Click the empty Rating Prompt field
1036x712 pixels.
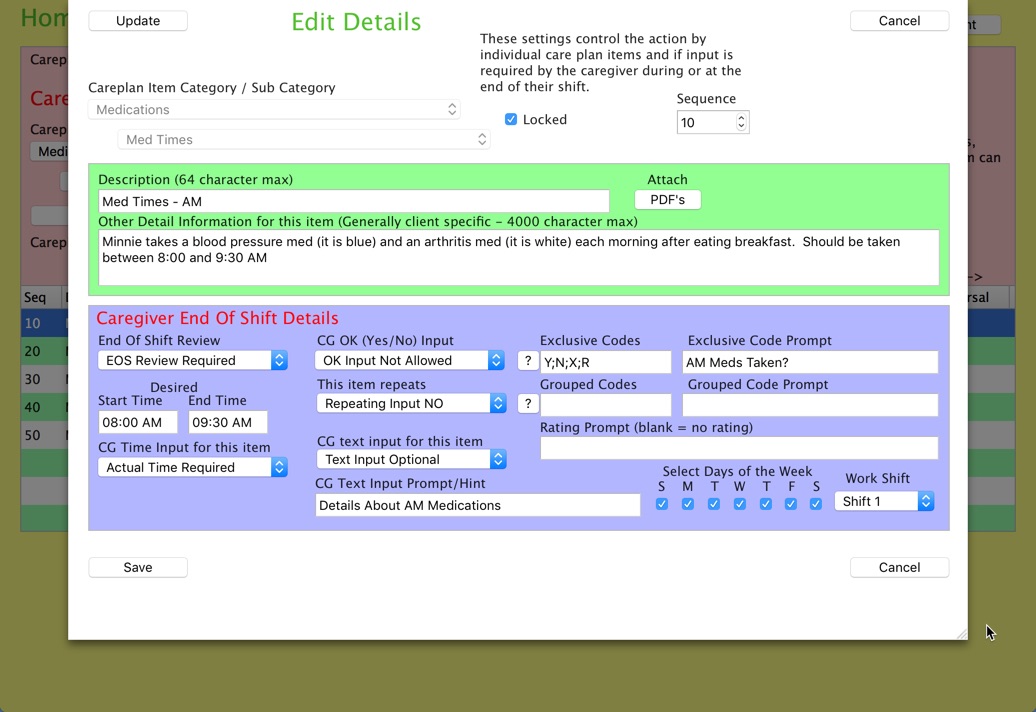pyautogui.click(x=739, y=448)
